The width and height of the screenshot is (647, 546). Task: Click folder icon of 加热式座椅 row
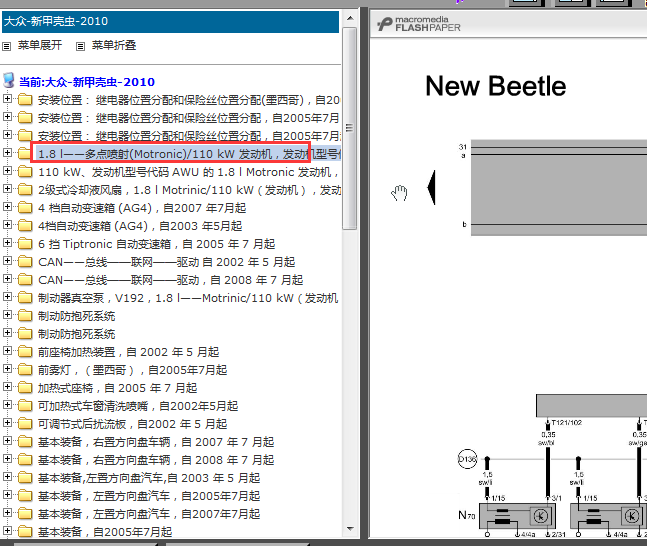pyautogui.click(x=25, y=388)
